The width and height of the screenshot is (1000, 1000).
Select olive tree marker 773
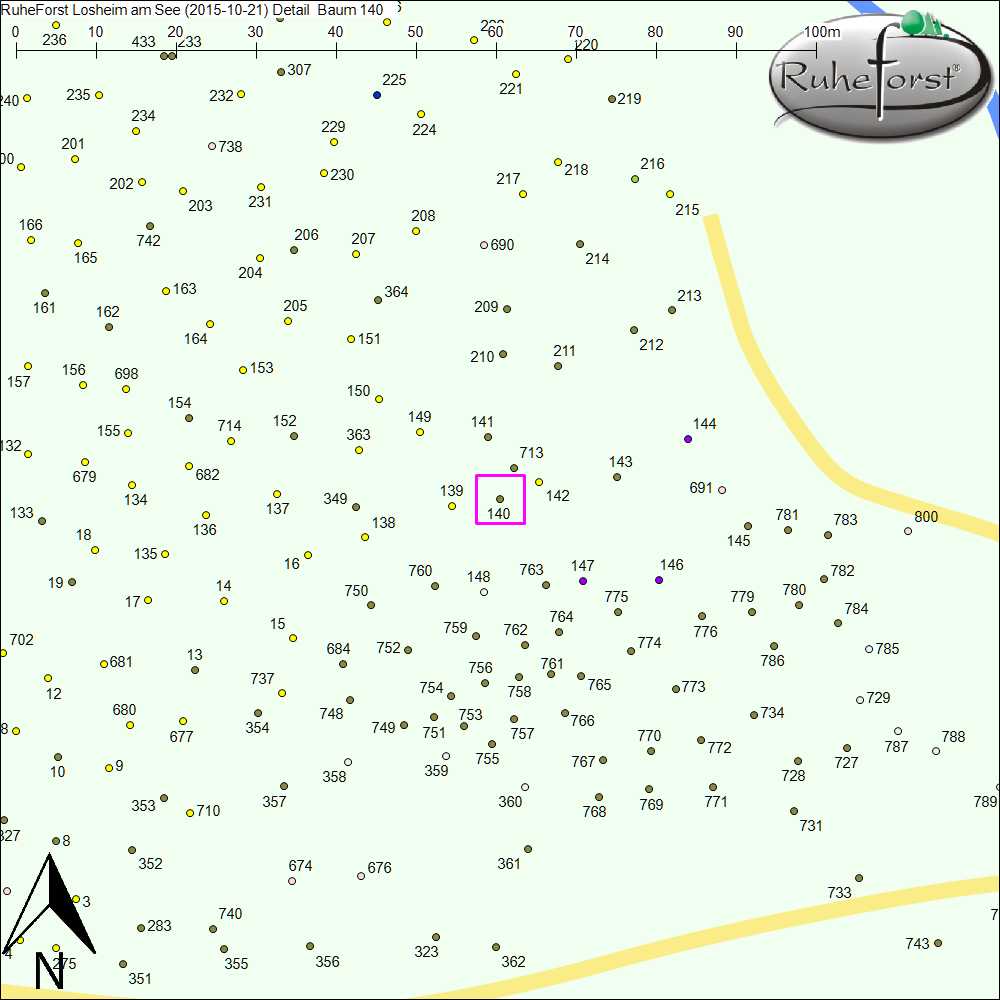coord(675,689)
